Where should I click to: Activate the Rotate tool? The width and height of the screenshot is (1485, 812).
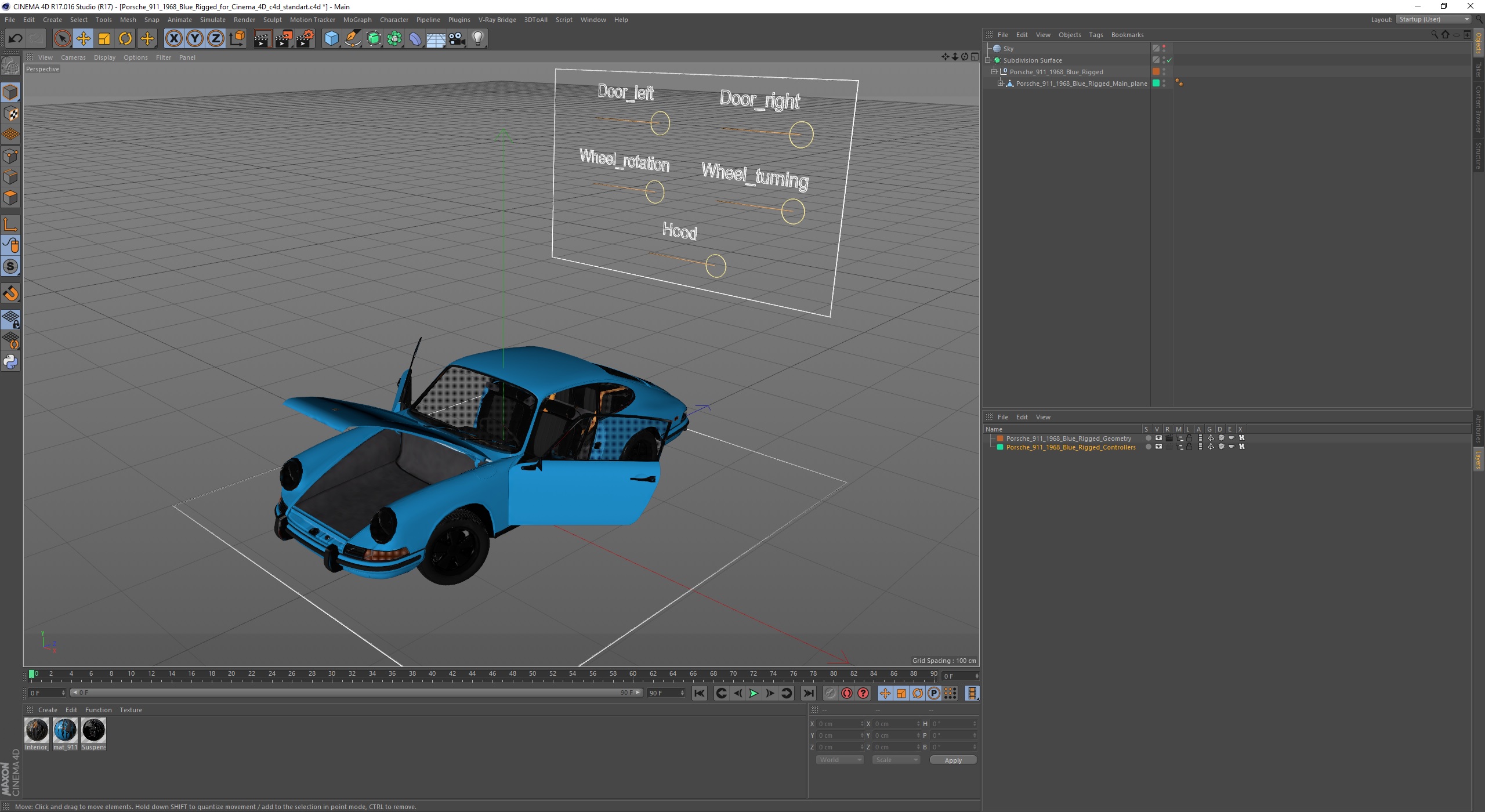click(125, 39)
